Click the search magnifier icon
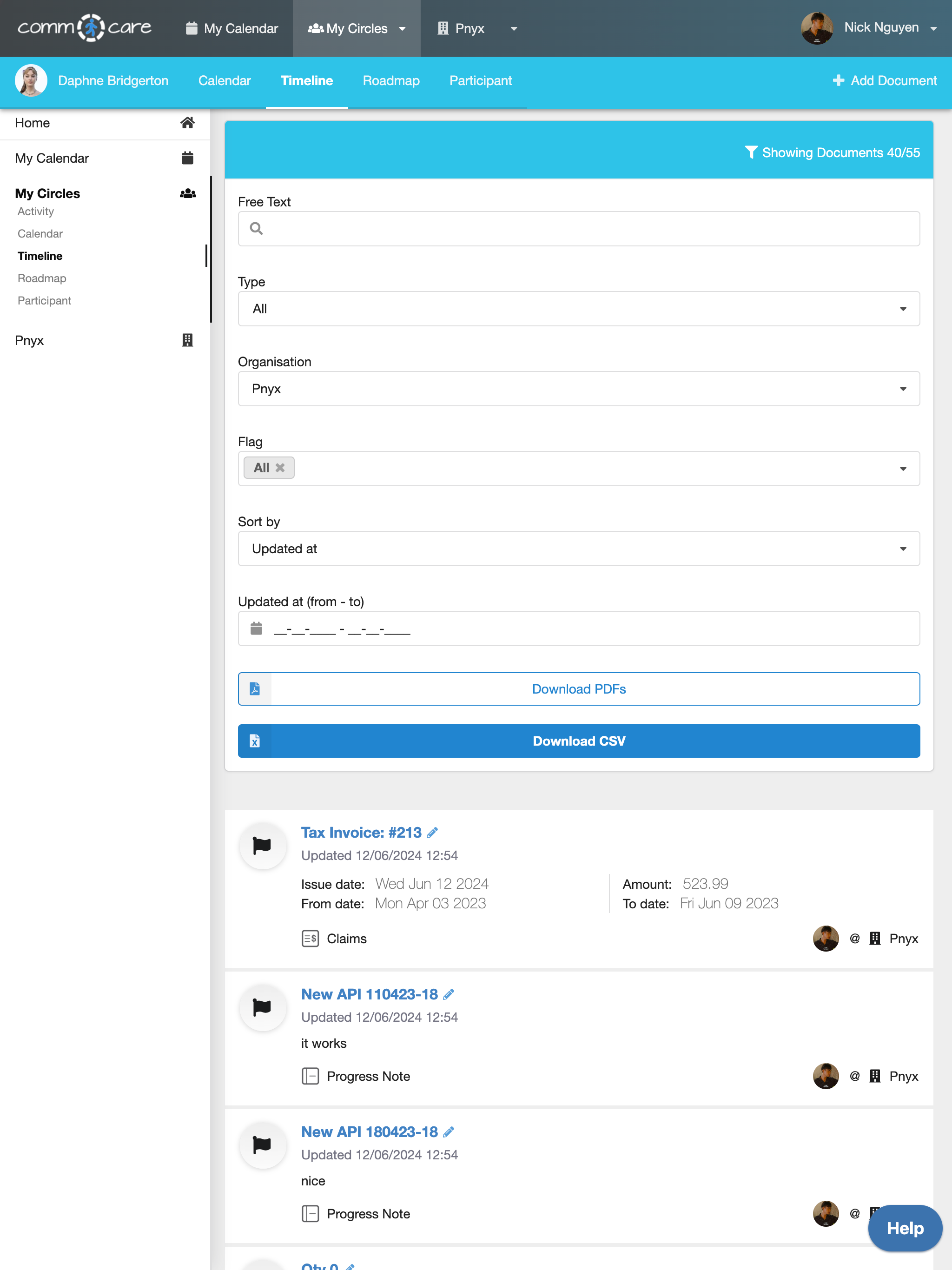This screenshot has height=1270, width=952. coord(257,229)
